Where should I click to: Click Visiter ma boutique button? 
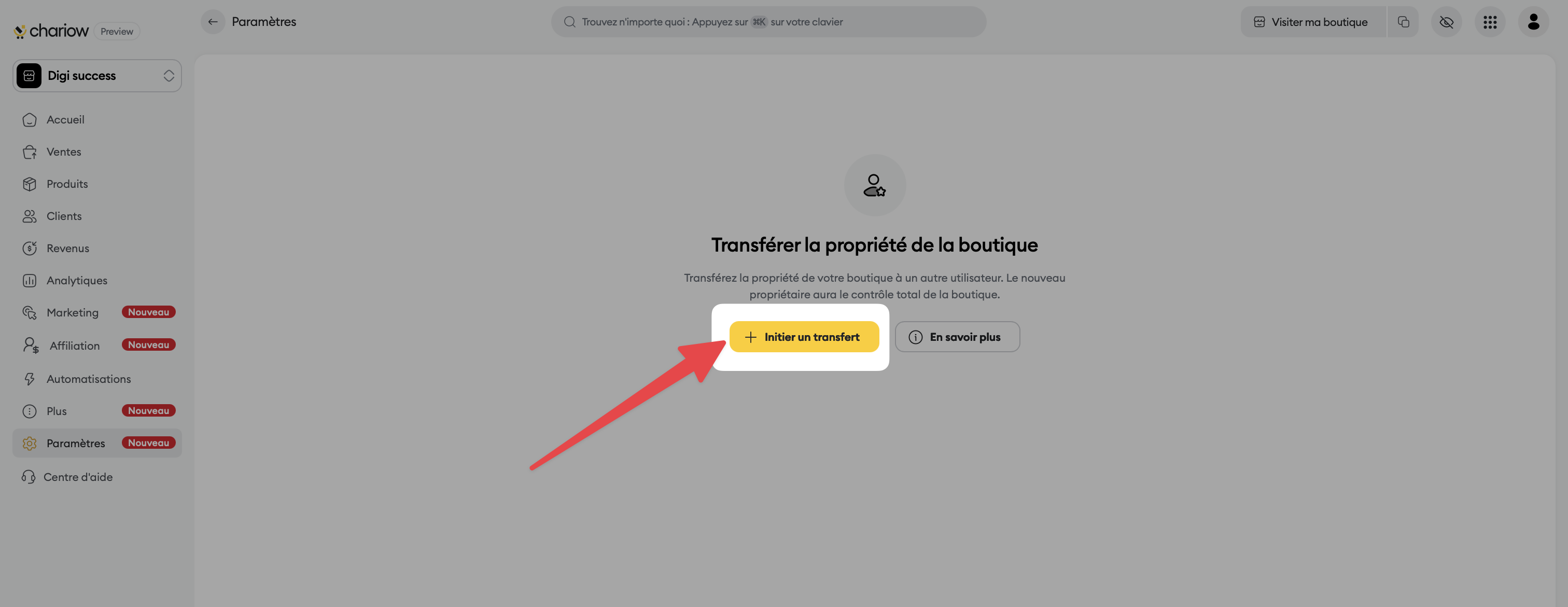(x=1312, y=22)
